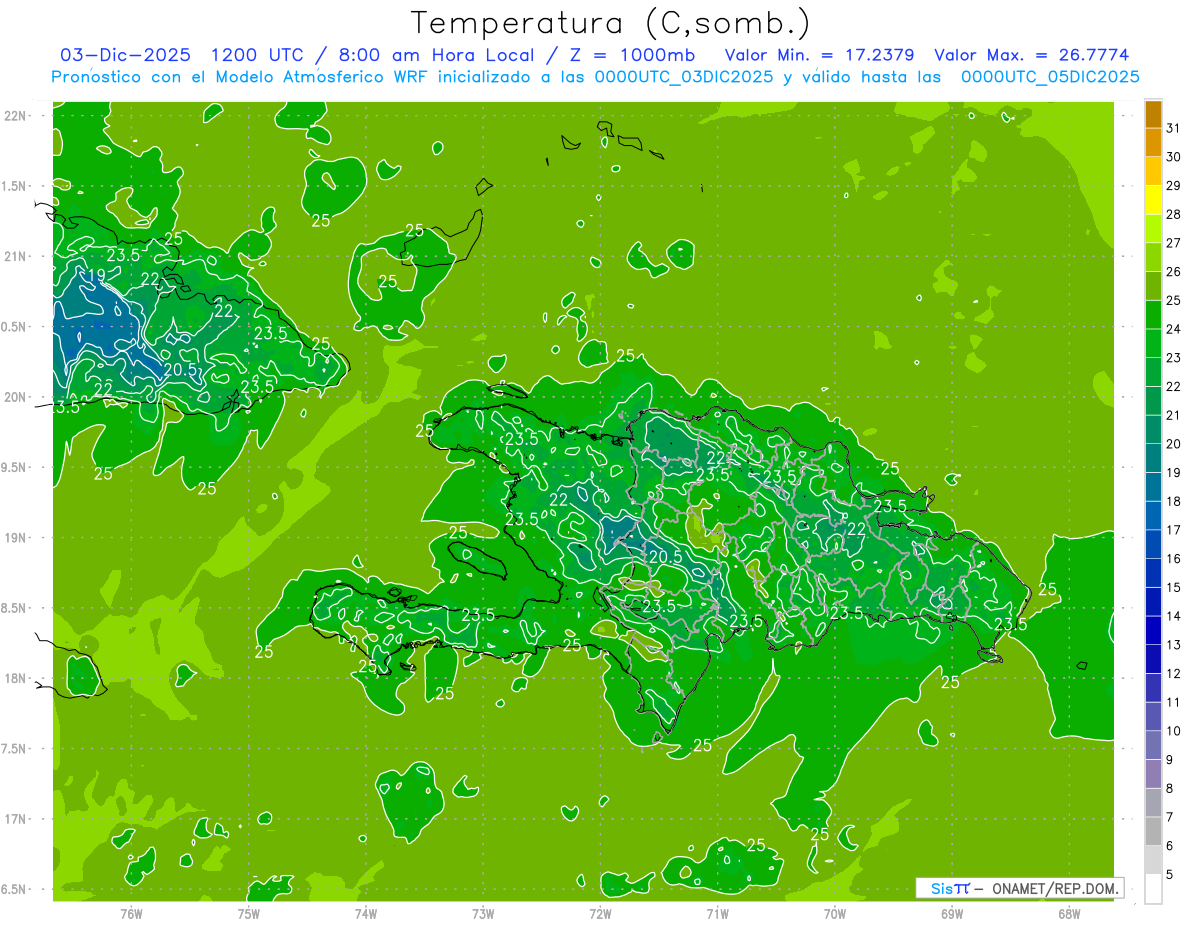The image size is (1200, 927).
Task: Click the "20N" latitude axis label
Action: point(16,397)
